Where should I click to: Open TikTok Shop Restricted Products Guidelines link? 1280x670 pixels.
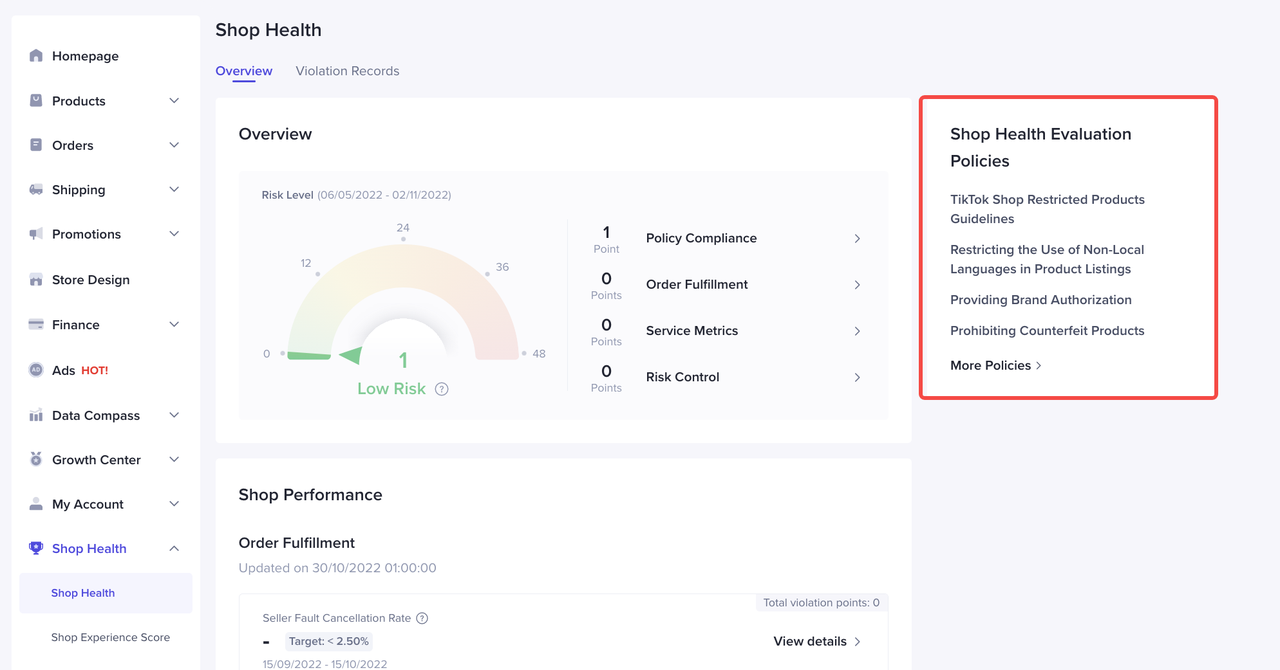[x=1047, y=209]
